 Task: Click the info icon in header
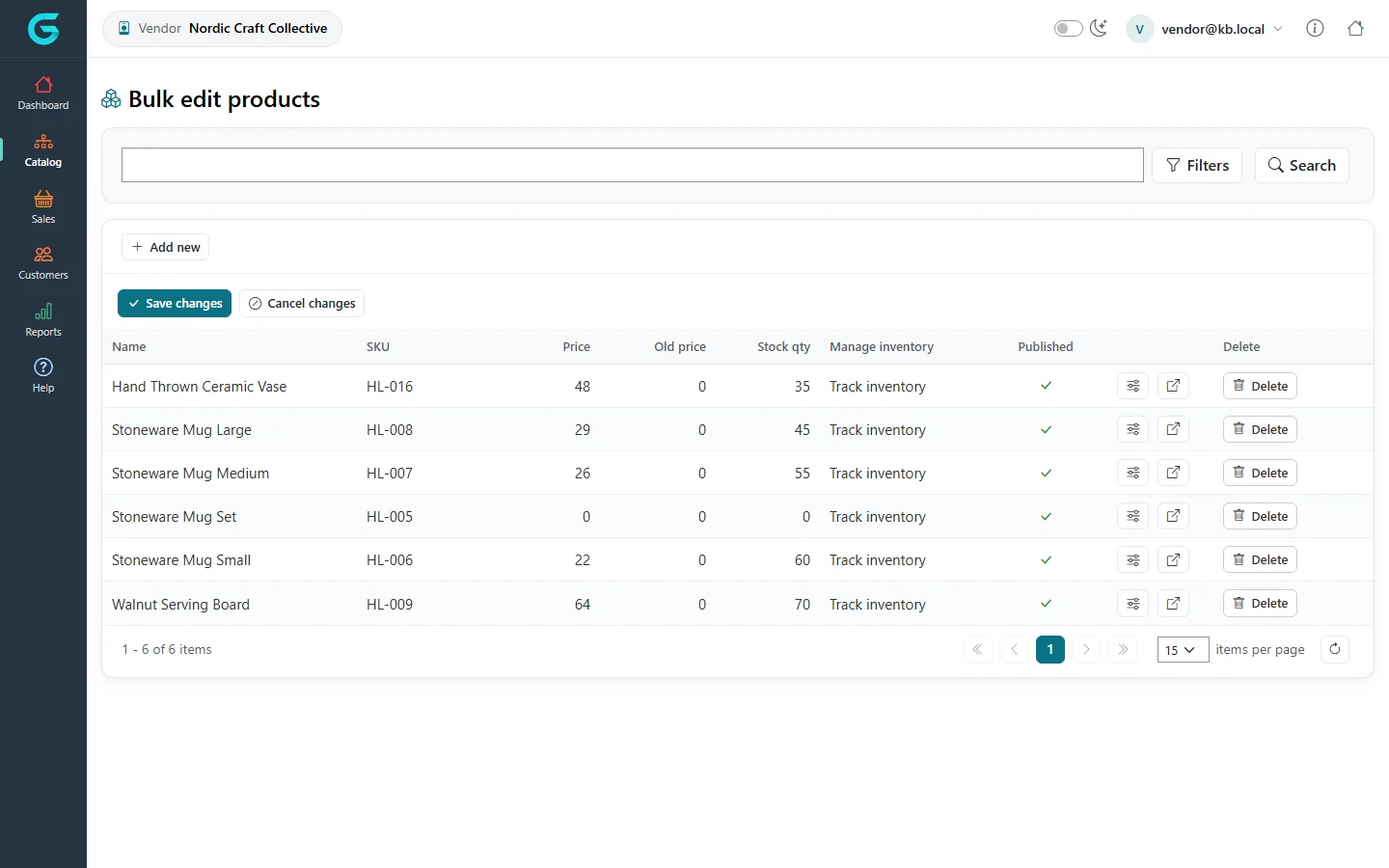tap(1315, 28)
